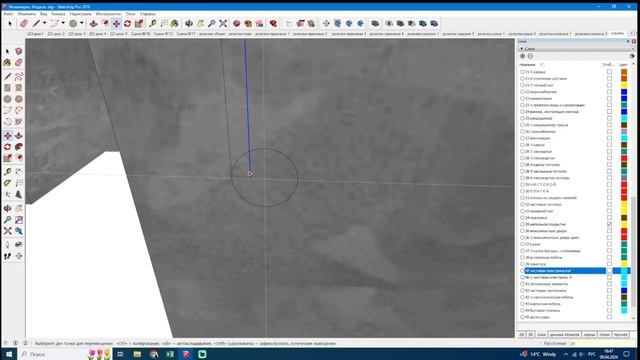Open the layers Details arrow menu

[632, 56]
